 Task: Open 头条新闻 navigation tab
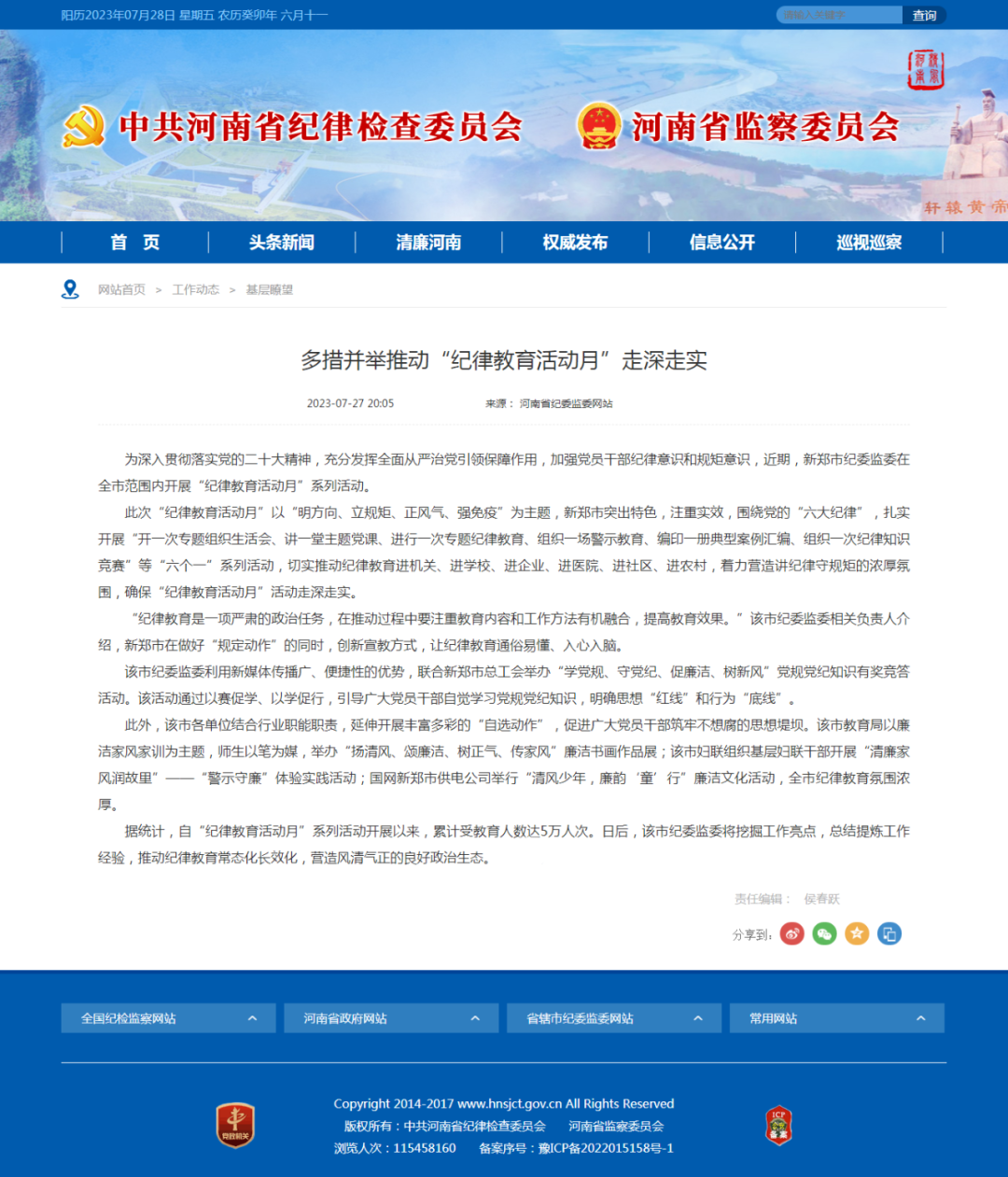(x=282, y=243)
